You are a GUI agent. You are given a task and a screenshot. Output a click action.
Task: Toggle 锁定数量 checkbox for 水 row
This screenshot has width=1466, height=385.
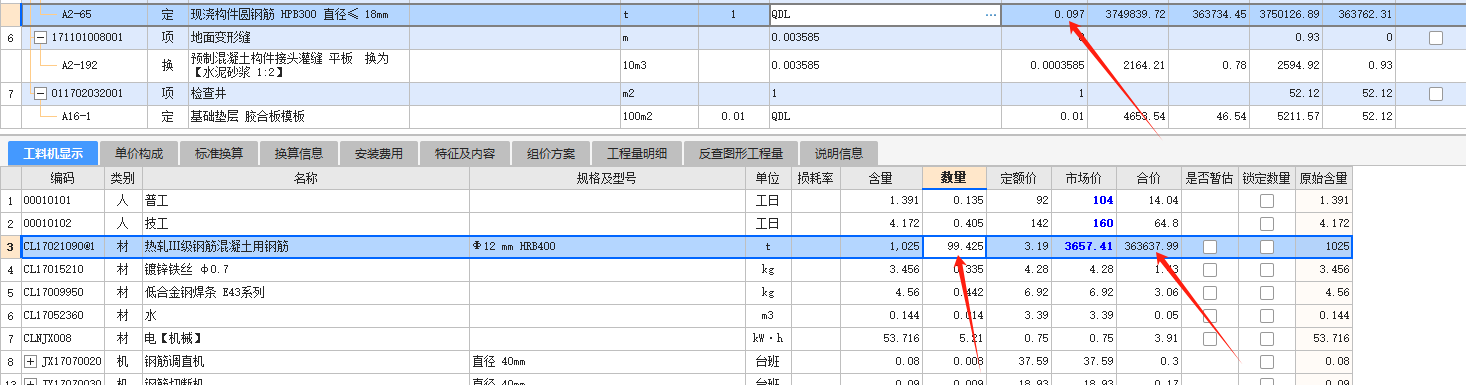click(x=1267, y=315)
